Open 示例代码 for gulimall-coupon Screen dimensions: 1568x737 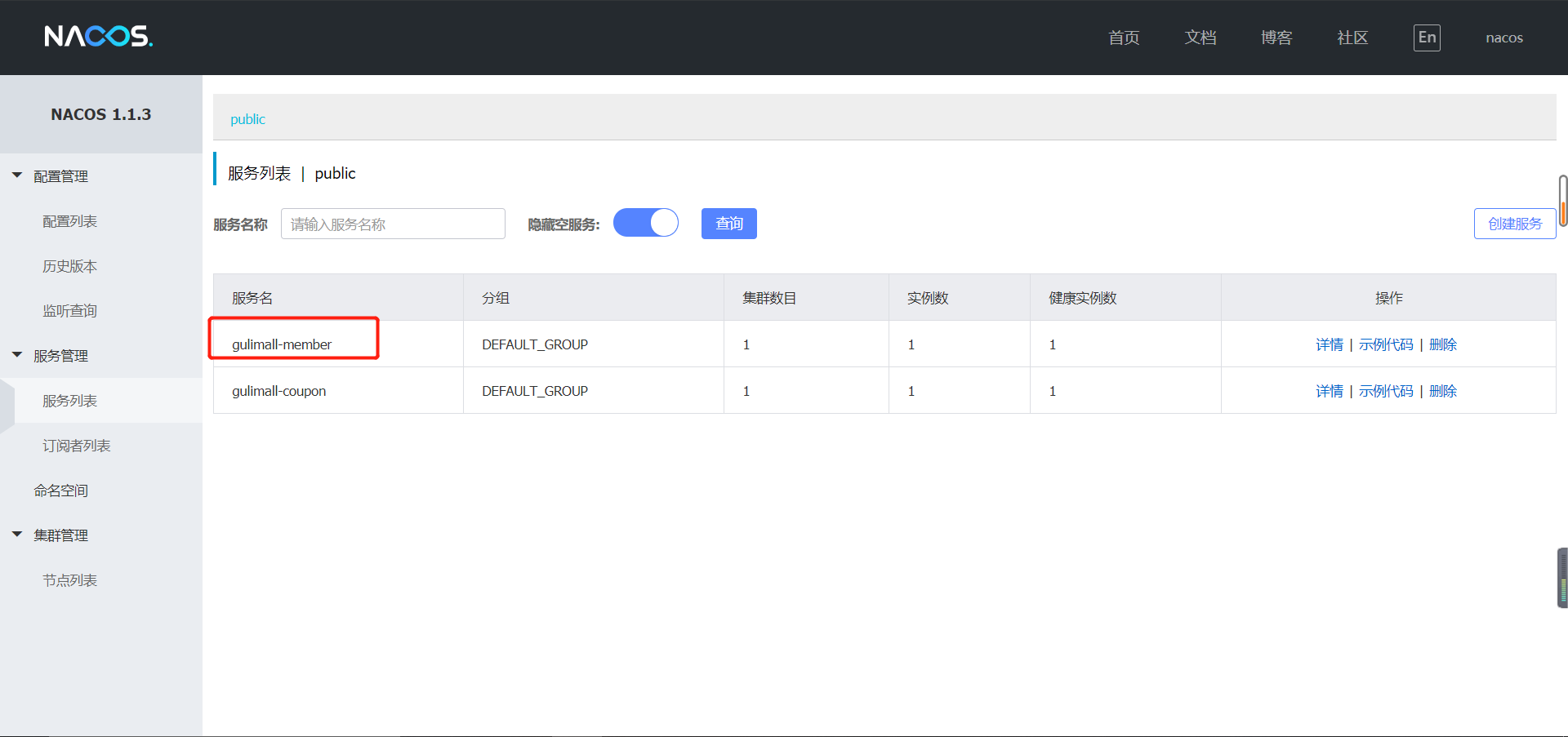click(x=1386, y=391)
